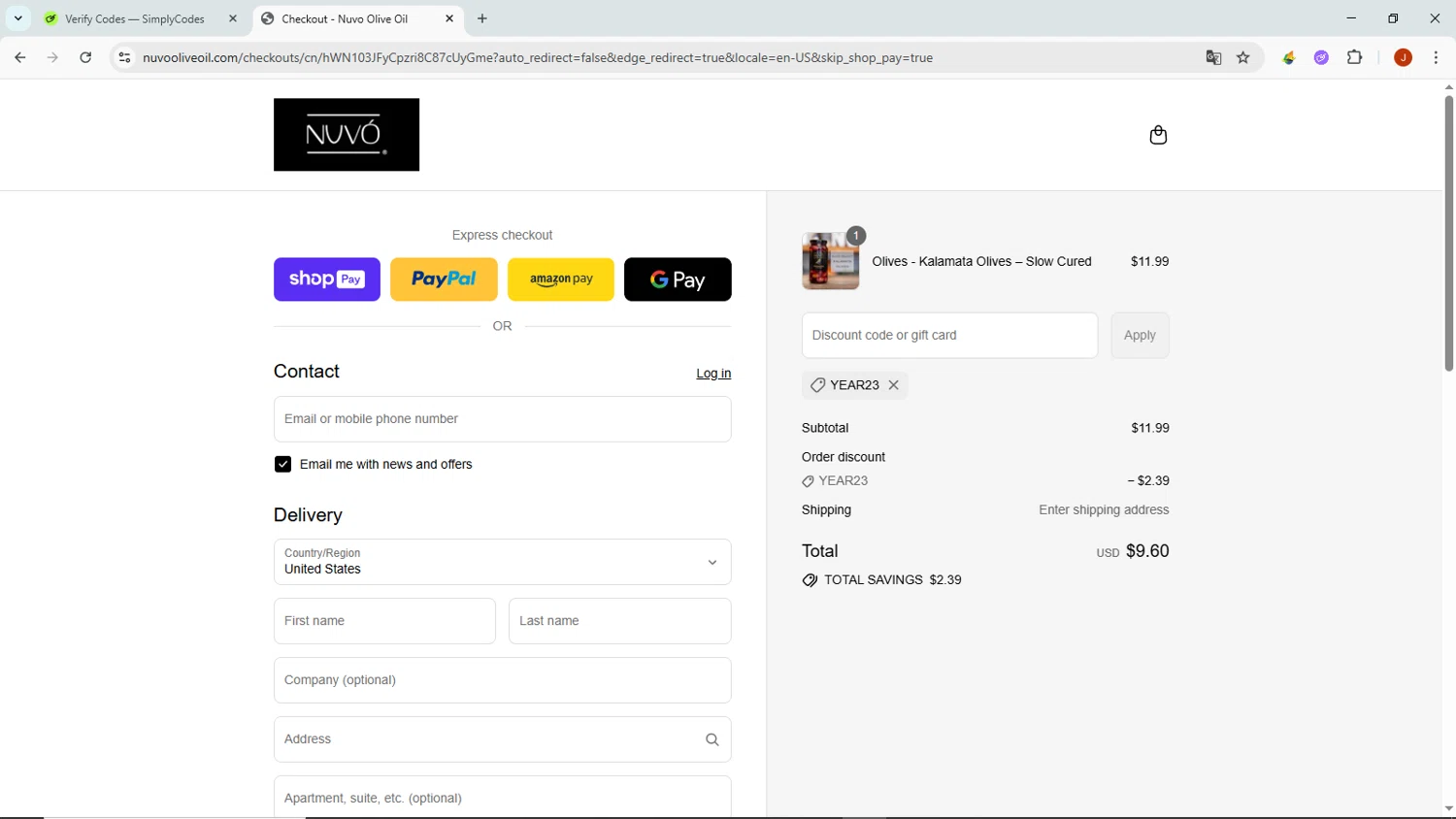Focus the Last name field
The width and height of the screenshot is (1456, 819).
pyautogui.click(x=619, y=621)
